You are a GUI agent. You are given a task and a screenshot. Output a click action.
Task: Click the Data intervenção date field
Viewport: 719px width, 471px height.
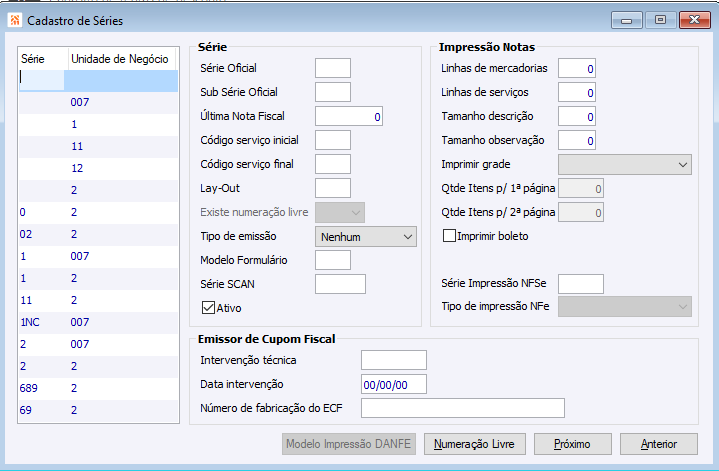(x=393, y=384)
